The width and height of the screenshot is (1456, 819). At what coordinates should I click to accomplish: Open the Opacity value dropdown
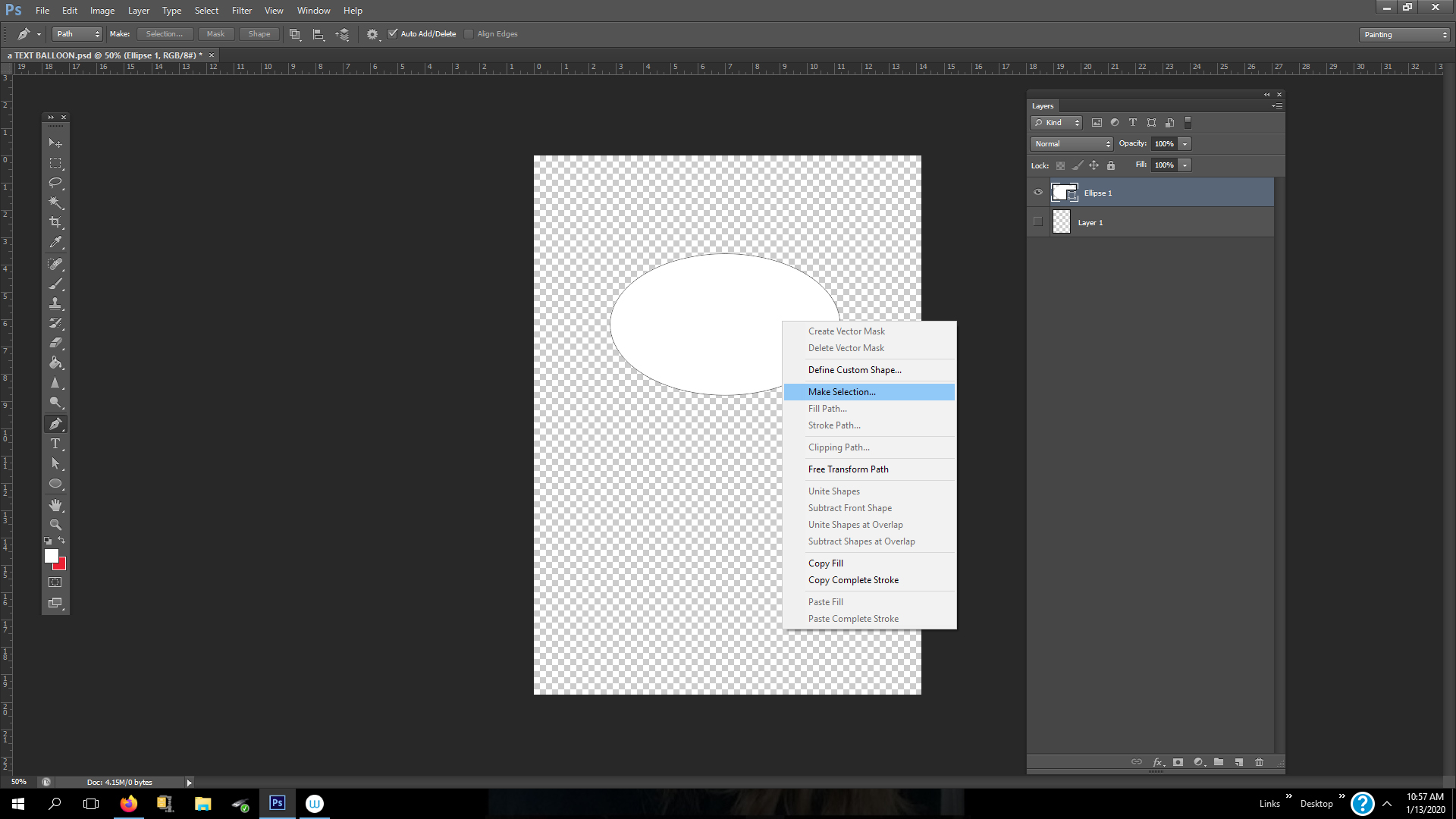[x=1185, y=143]
